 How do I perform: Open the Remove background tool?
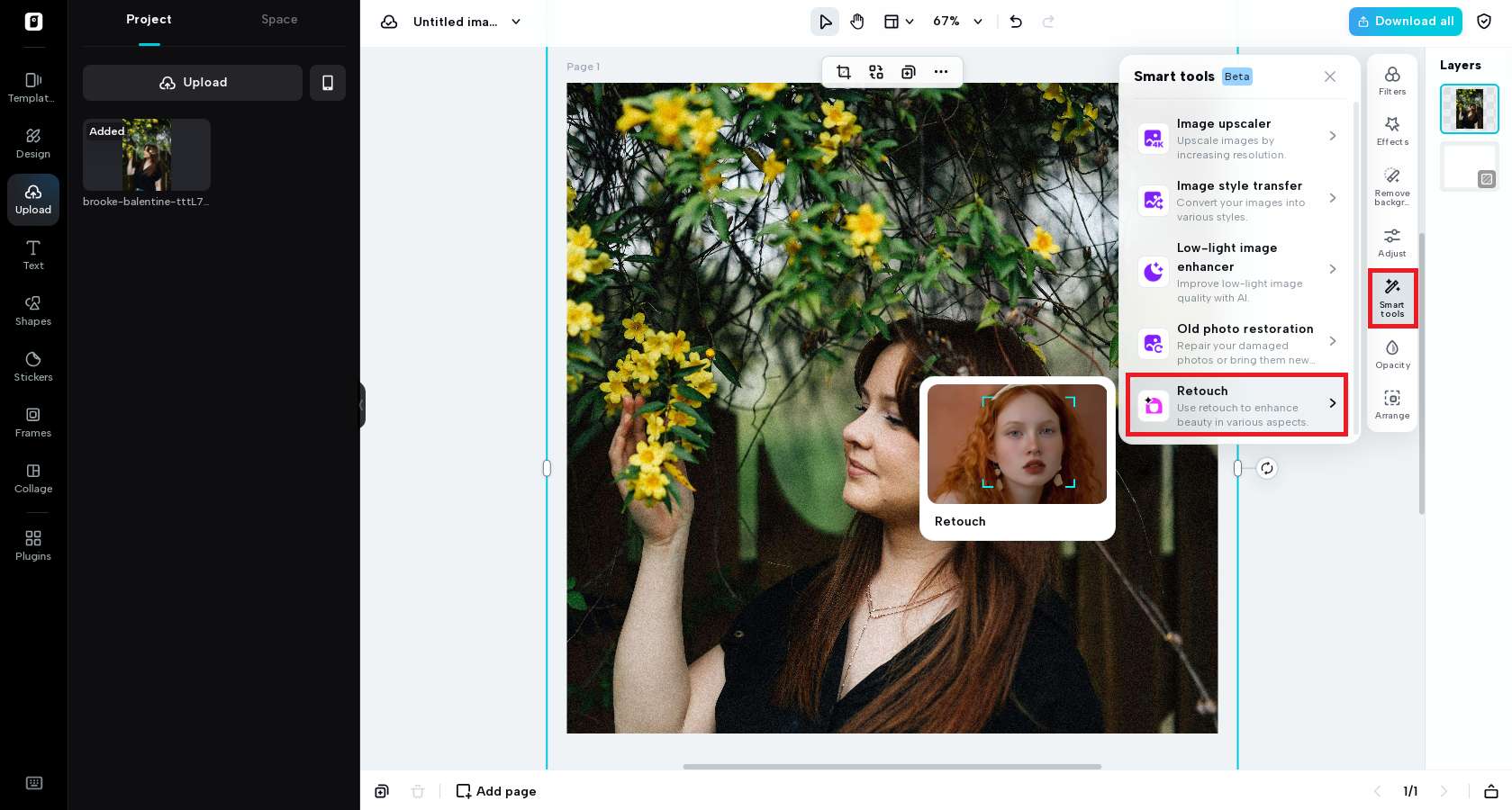(1392, 184)
